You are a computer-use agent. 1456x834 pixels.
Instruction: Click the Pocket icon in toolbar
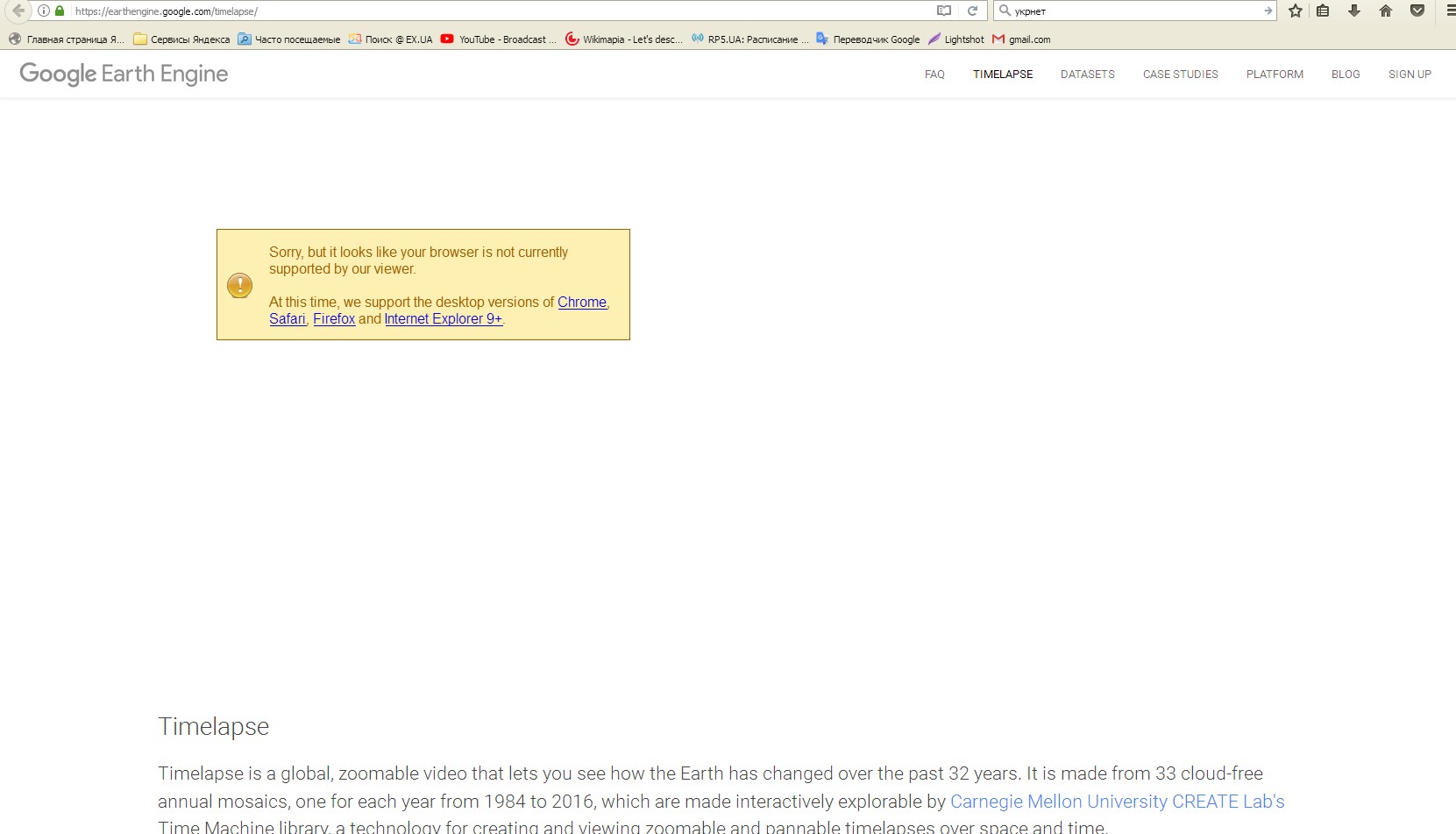[x=1417, y=11]
